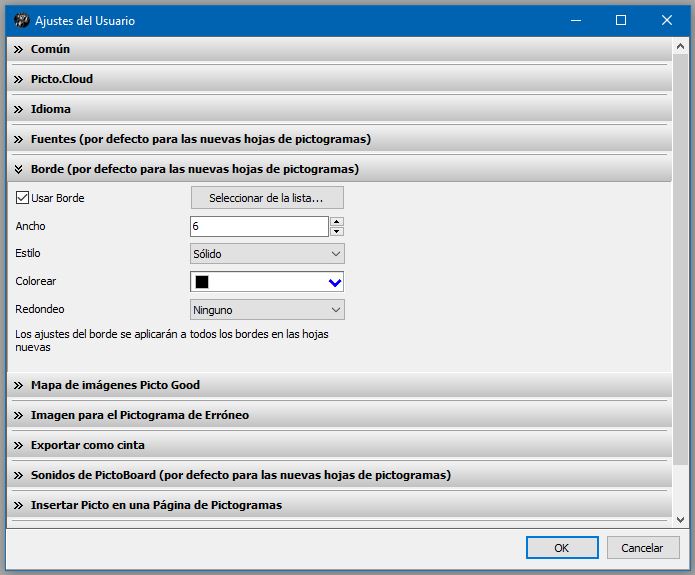Screen dimensions: 695x575
Task: Click the scrollbar up arrow
Action: pyautogui.click(x=680, y=46)
